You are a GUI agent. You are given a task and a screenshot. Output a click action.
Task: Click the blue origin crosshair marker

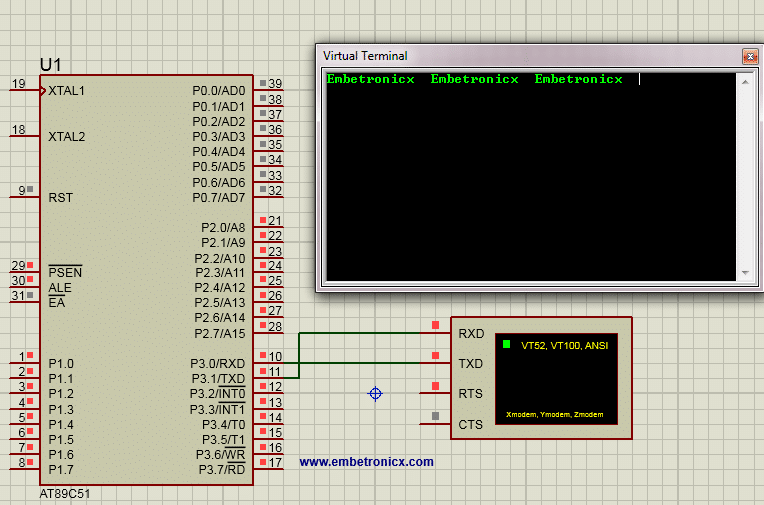point(375,393)
